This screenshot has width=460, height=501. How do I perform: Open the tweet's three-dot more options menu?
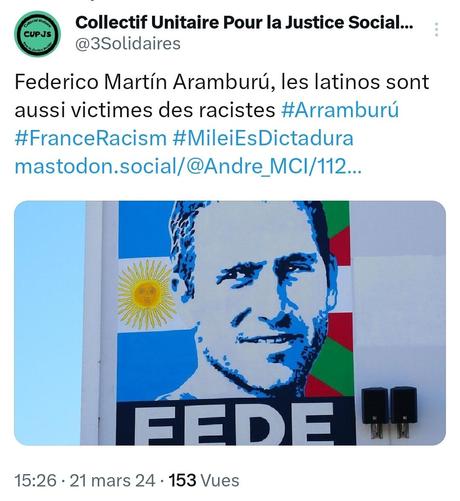coord(436,30)
